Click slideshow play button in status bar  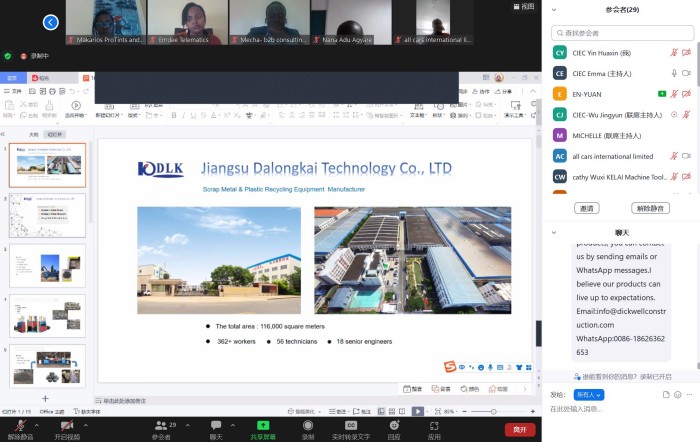coord(417,411)
